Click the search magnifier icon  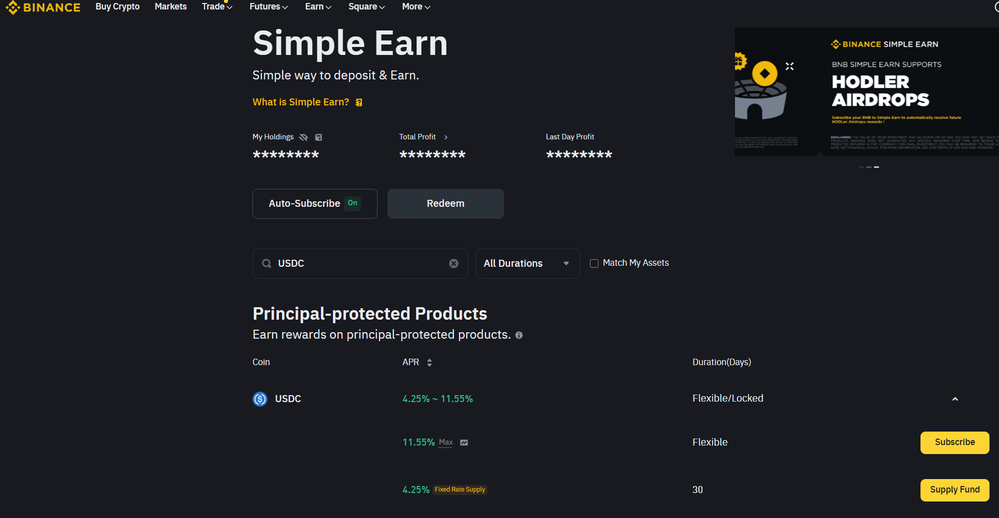click(x=266, y=264)
